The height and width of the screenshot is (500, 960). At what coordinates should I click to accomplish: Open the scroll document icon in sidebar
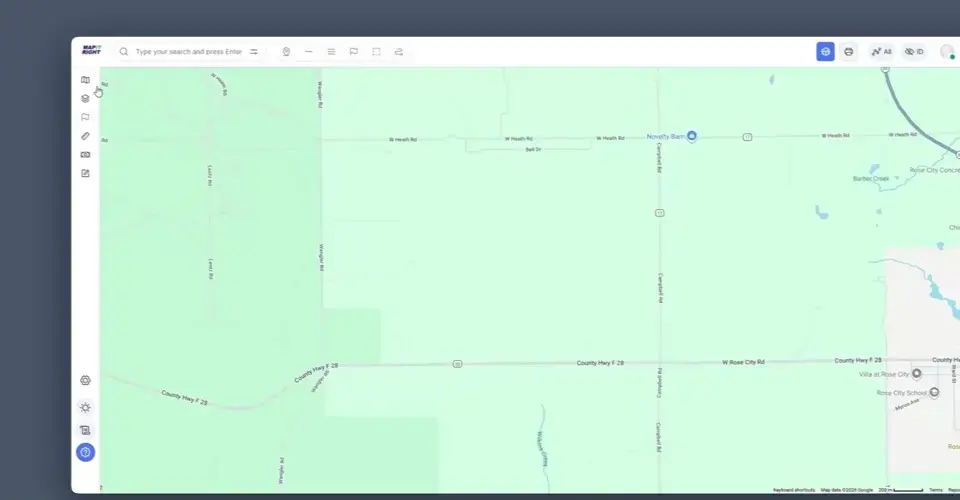pos(85,430)
